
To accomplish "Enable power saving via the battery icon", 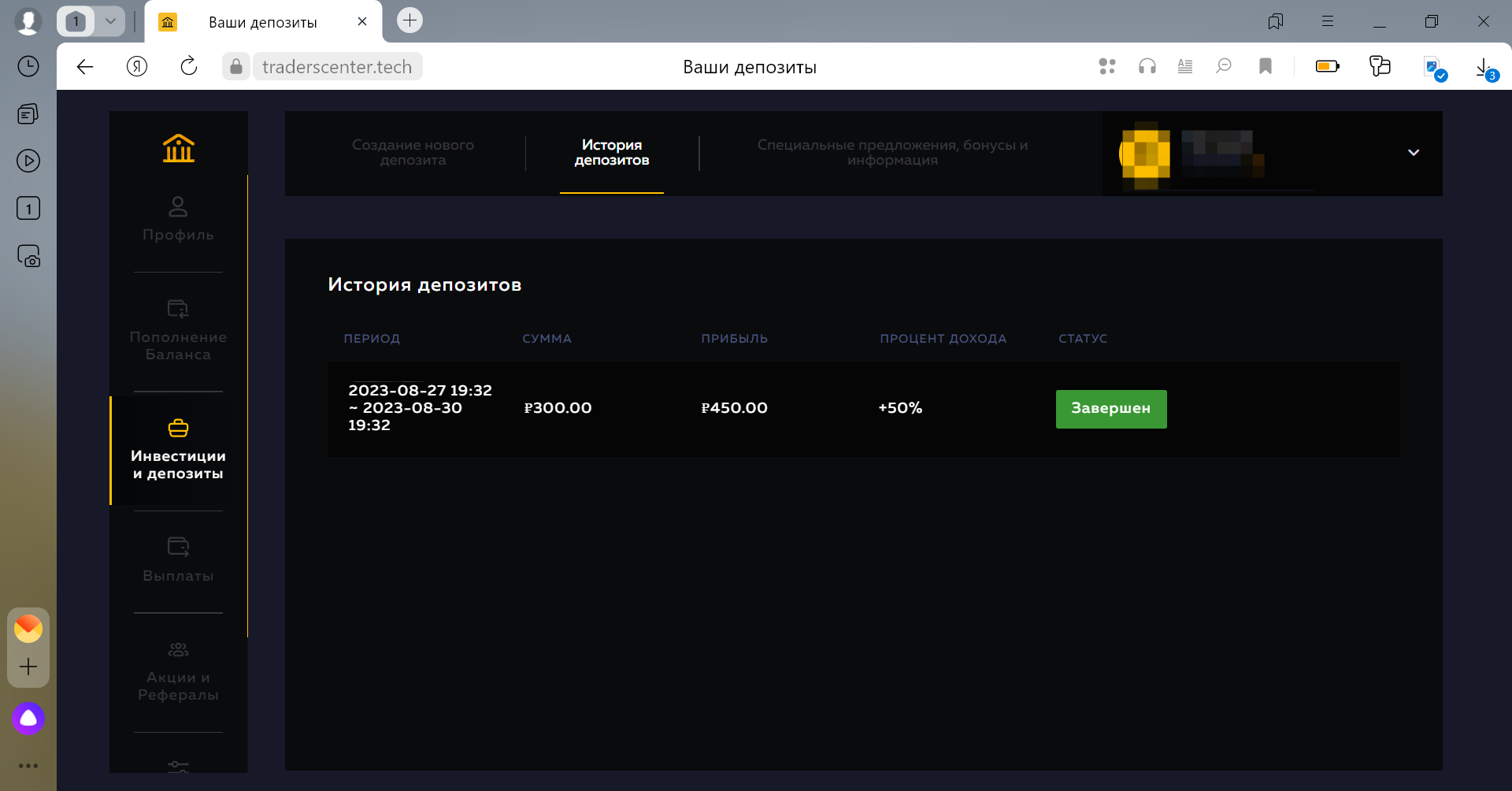I will click(x=1328, y=66).
